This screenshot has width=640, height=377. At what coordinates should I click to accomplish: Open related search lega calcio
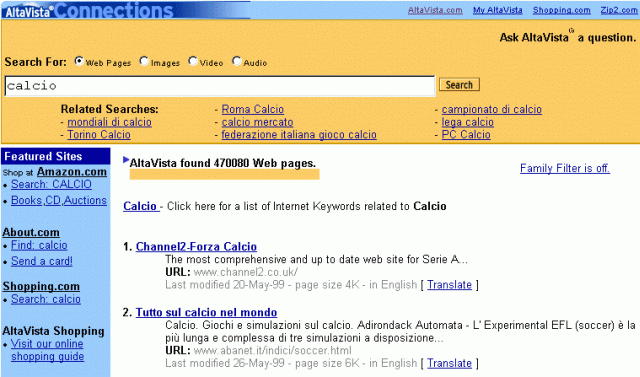(467, 122)
